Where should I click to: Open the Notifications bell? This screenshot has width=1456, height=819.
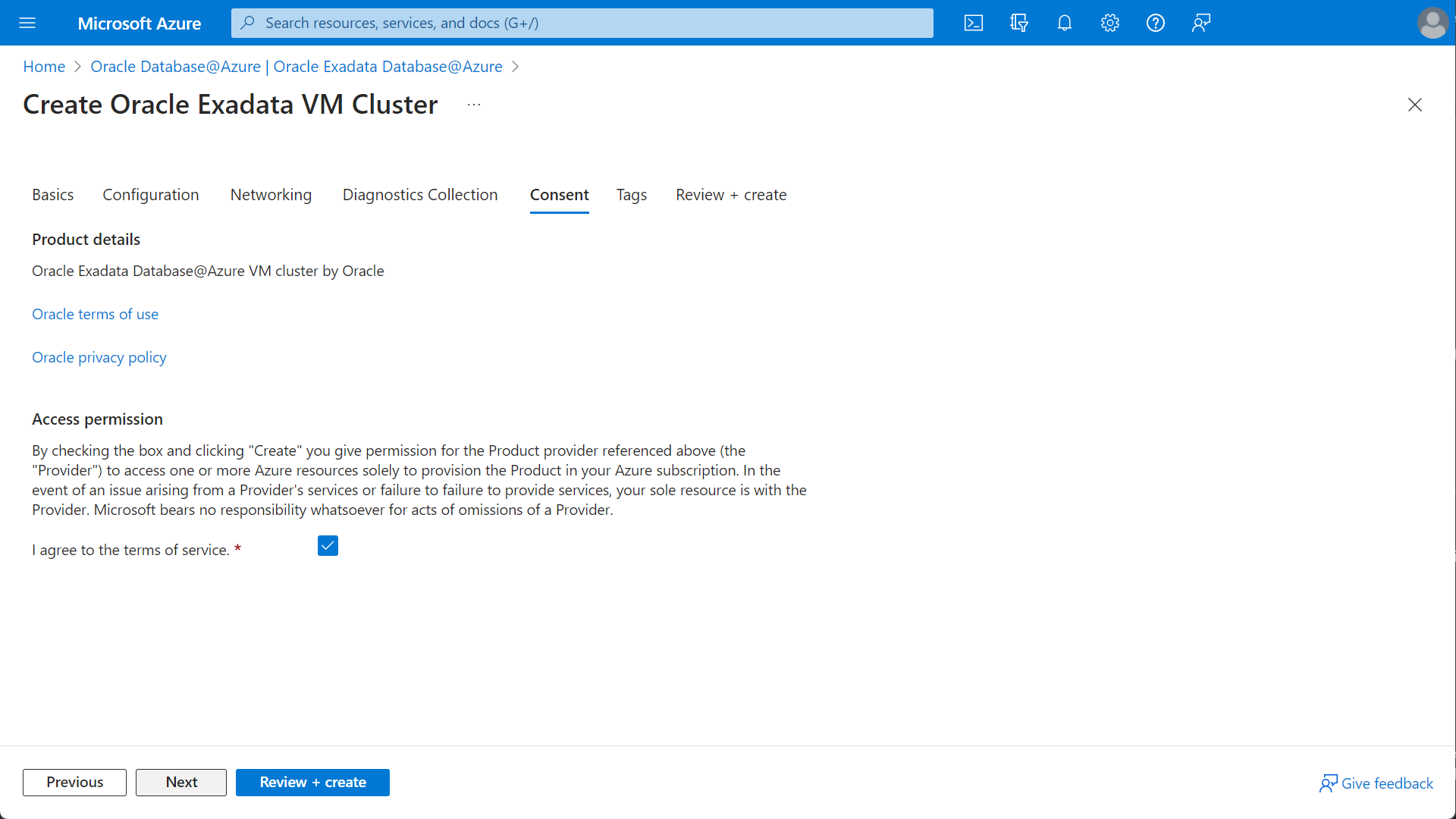[x=1064, y=23]
